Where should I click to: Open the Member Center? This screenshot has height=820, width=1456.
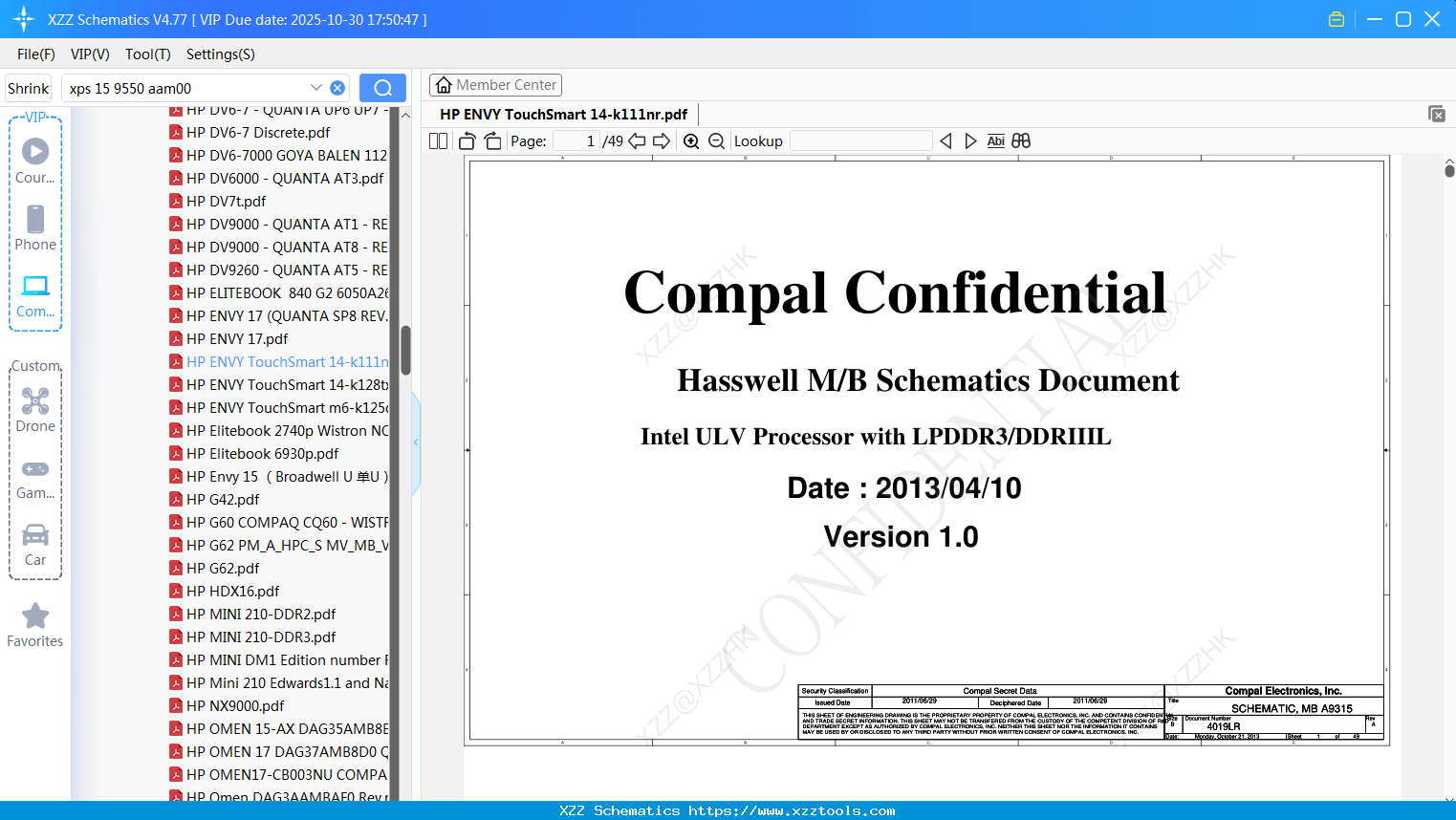click(x=495, y=85)
